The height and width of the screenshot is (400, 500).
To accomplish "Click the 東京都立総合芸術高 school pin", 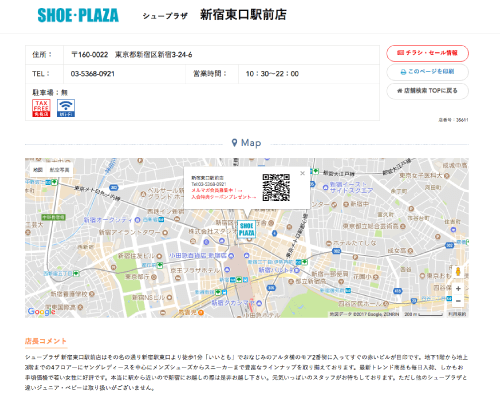I will [403, 226].
